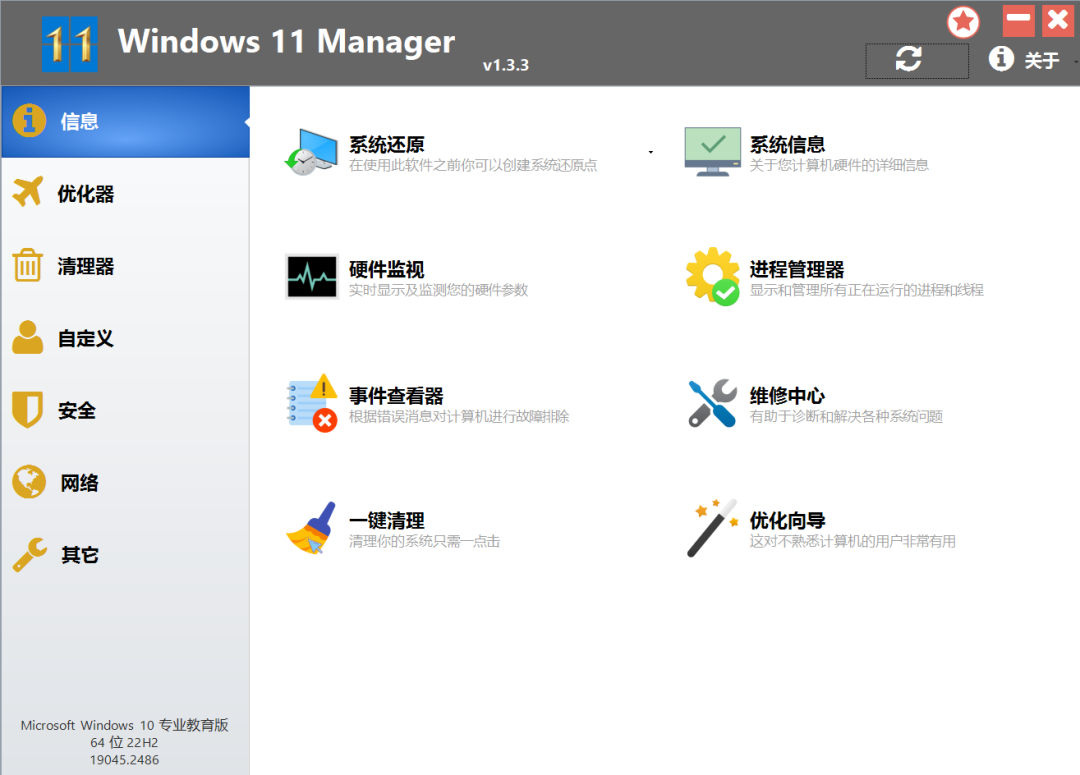Click the 优化器 airplane icon
The width and height of the screenshot is (1080, 775).
coord(28,193)
